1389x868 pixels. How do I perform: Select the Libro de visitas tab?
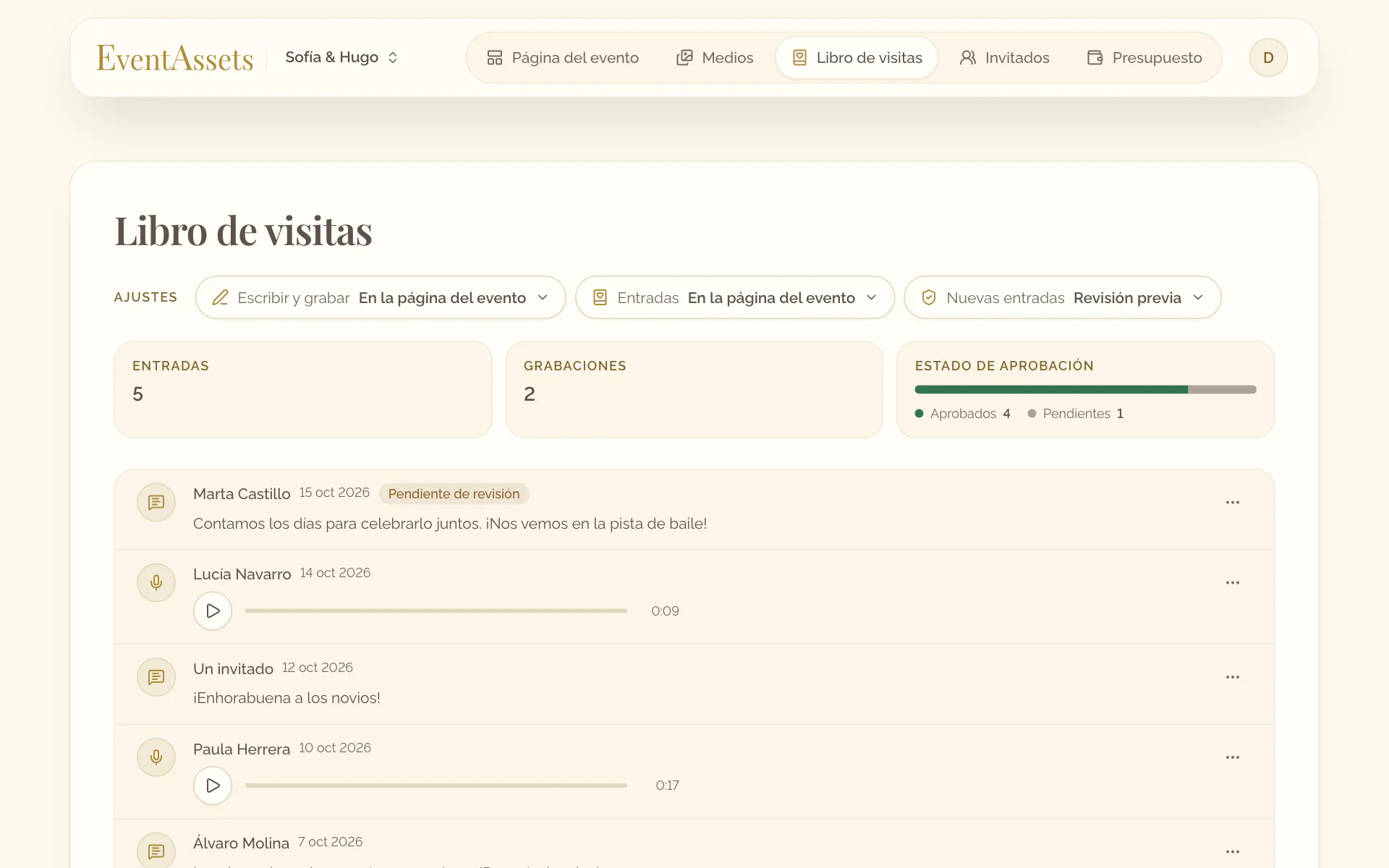pos(857,58)
